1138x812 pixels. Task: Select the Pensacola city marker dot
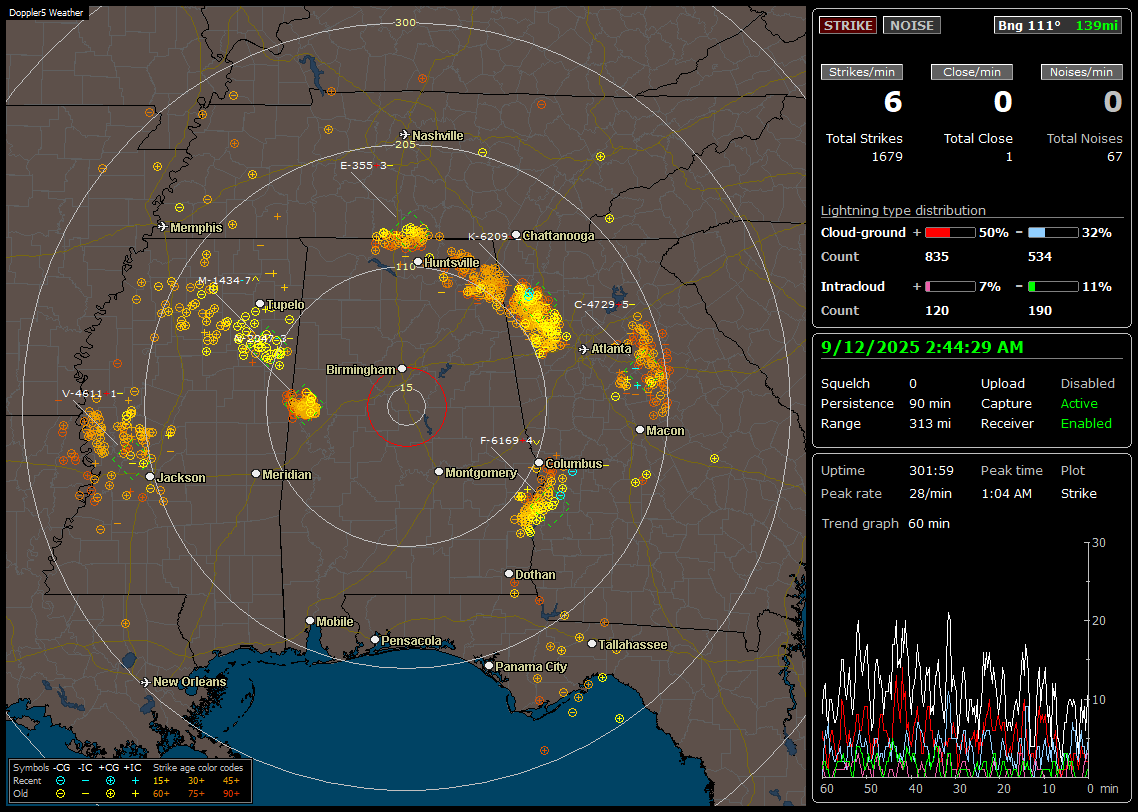point(374,640)
